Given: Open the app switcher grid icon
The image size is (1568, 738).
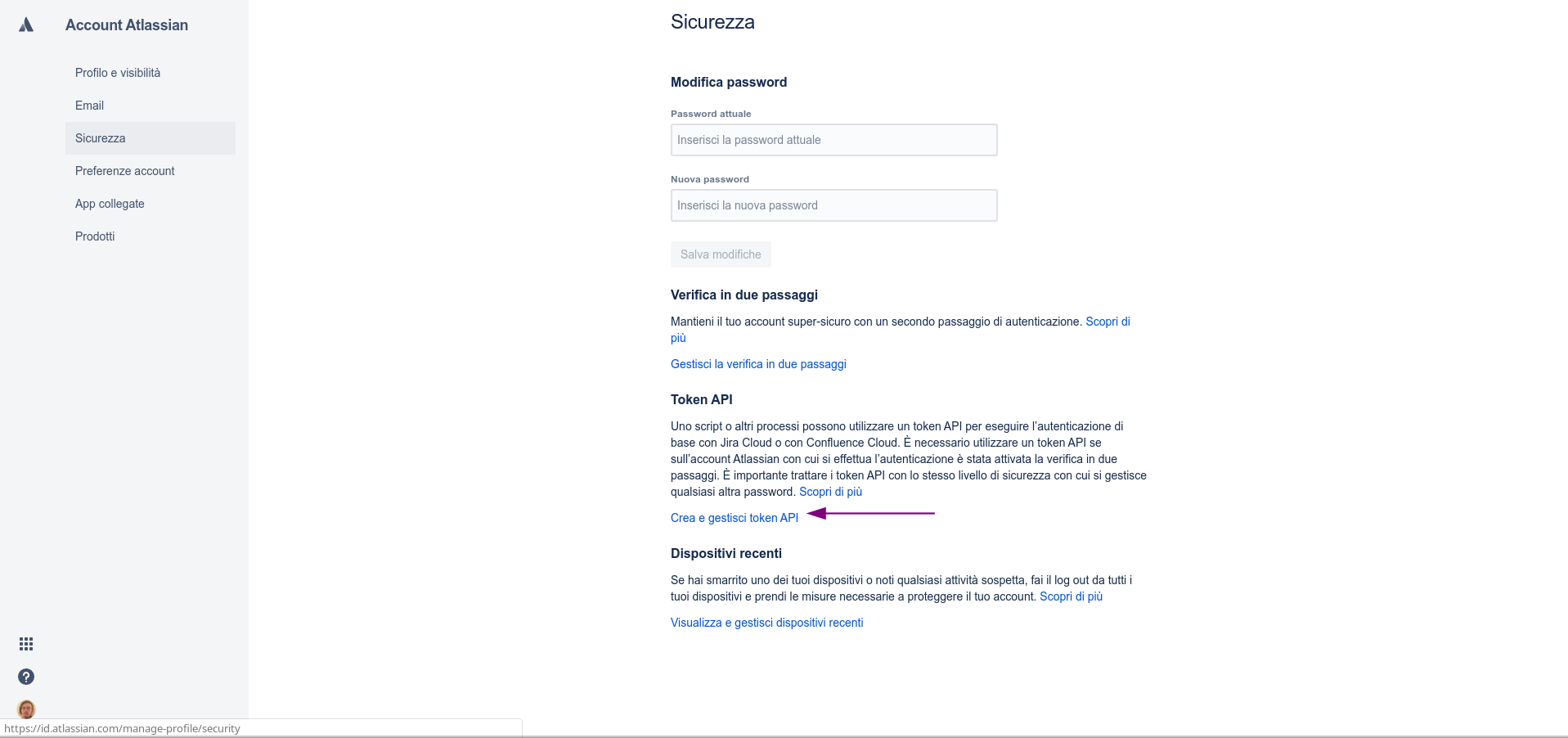Looking at the screenshot, I should point(26,644).
